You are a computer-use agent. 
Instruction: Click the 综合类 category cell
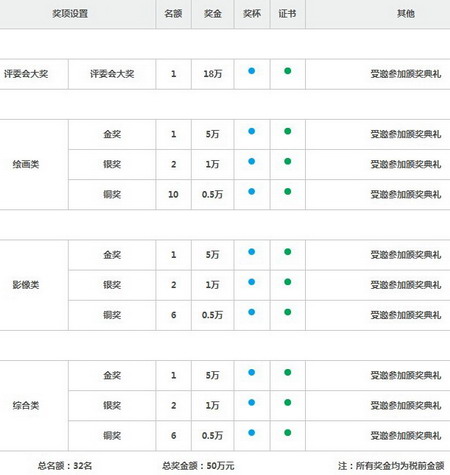point(26,406)
